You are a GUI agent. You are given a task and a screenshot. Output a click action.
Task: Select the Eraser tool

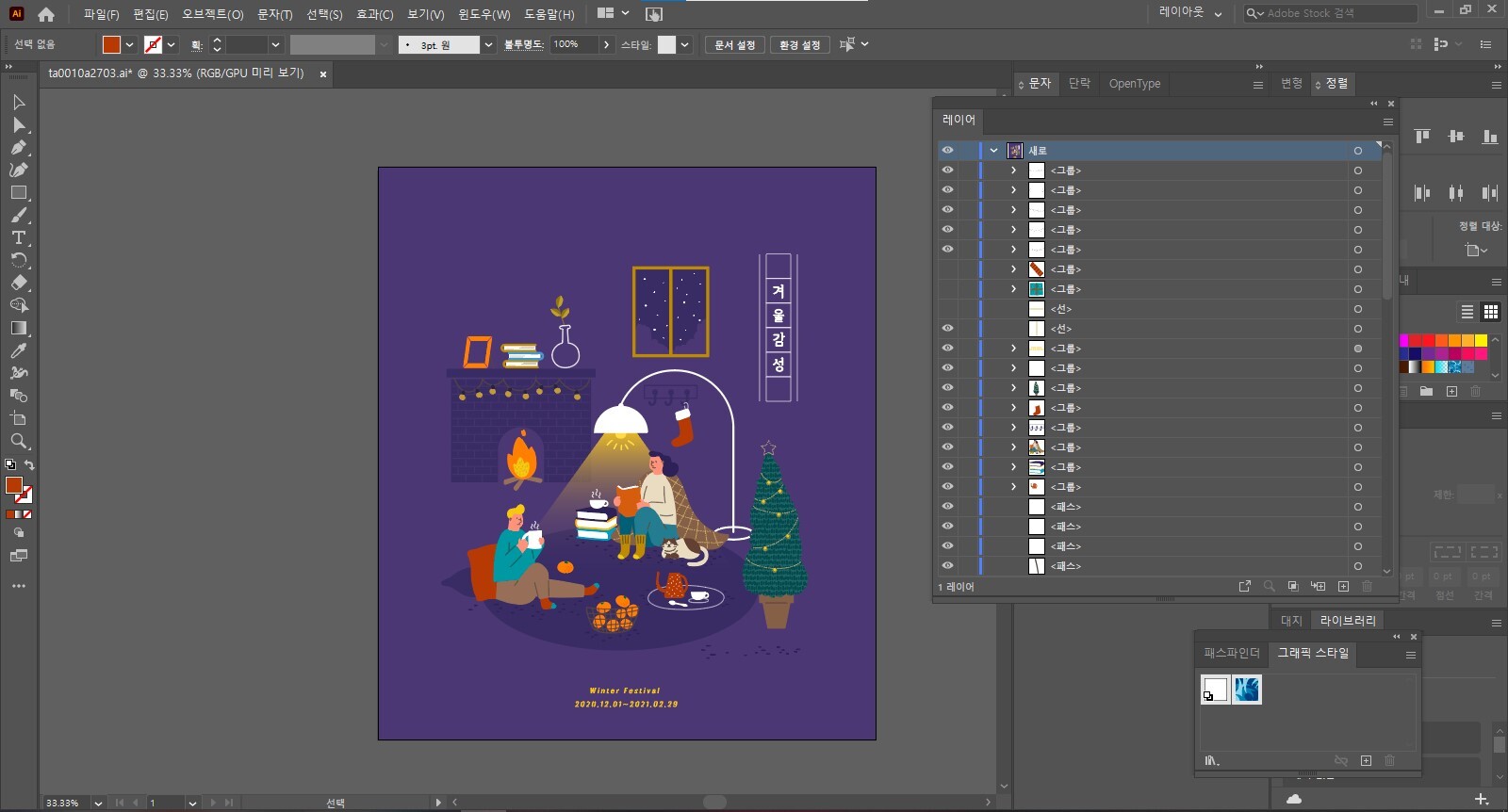pyautogui.click(x=18, y=283)
